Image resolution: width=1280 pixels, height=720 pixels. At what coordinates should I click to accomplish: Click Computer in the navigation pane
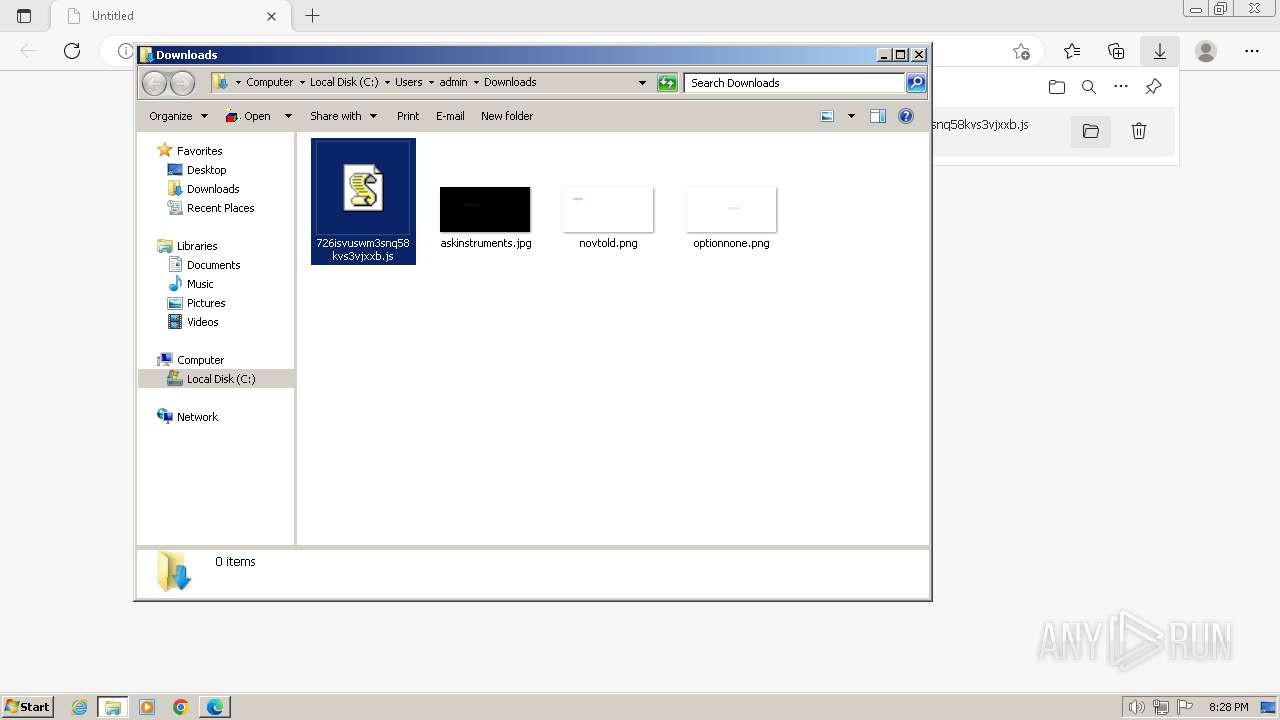[200, 360]
